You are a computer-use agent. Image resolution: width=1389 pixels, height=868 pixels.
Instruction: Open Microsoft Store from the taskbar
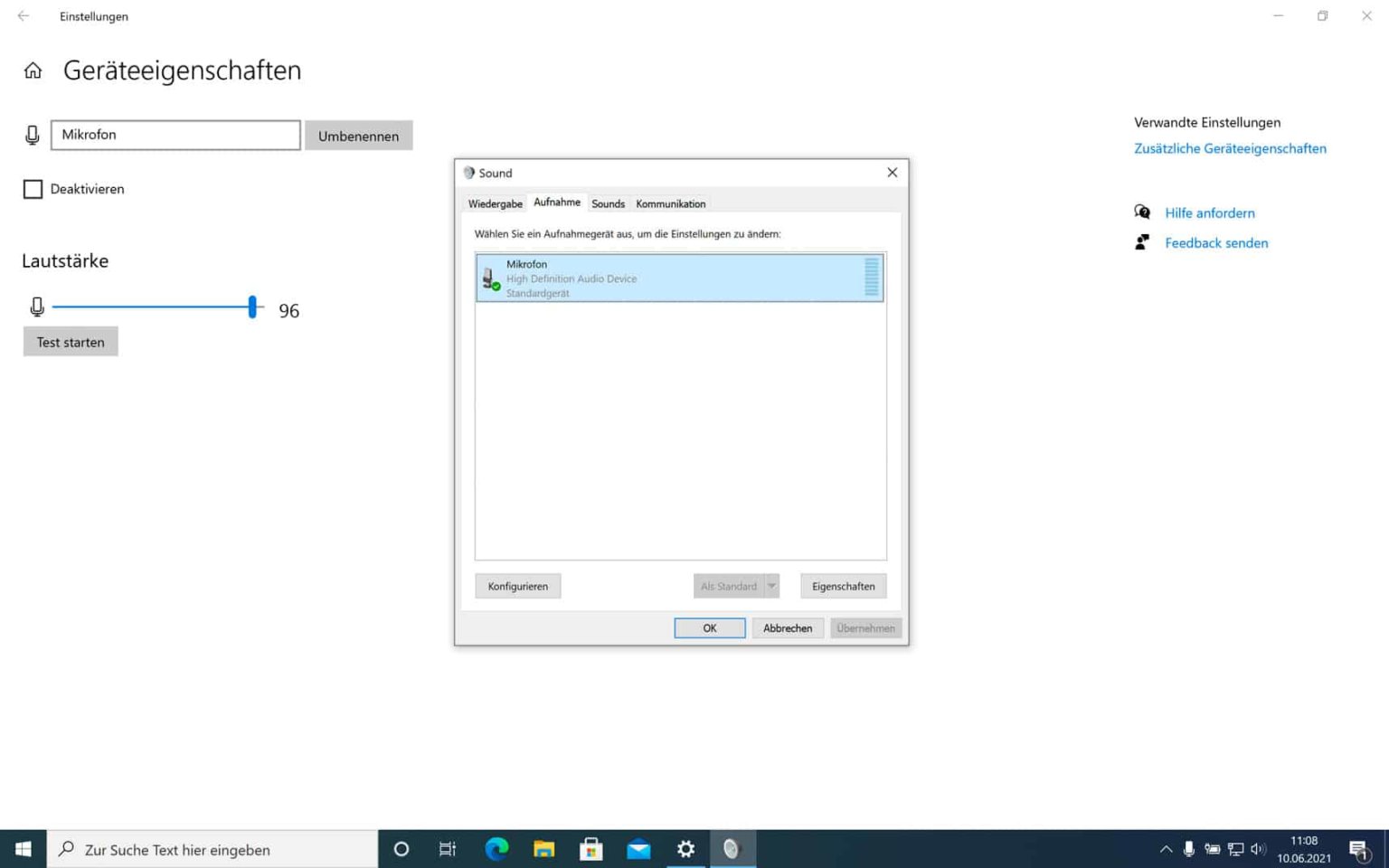tap(591, 849)
